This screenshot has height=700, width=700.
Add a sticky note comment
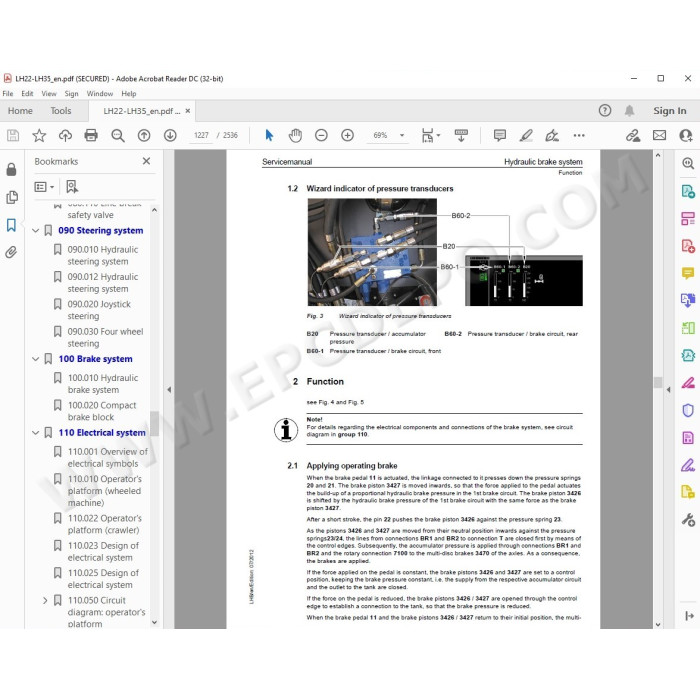(500, 135)
